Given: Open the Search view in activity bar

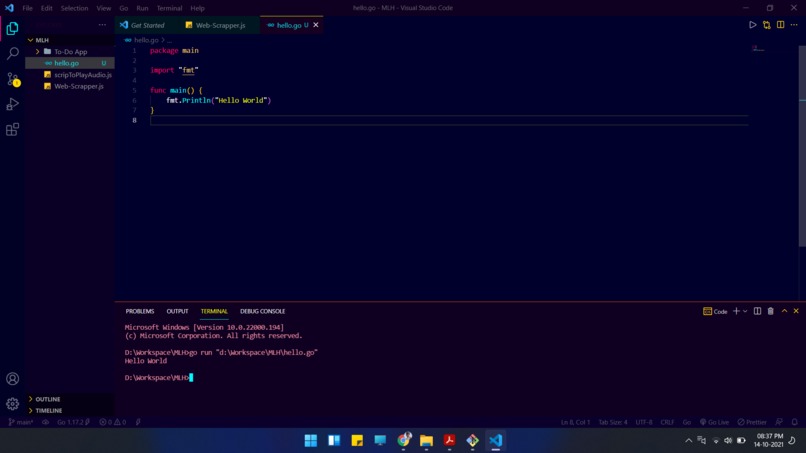Looking at the screenshot, I should click(12, 53).
